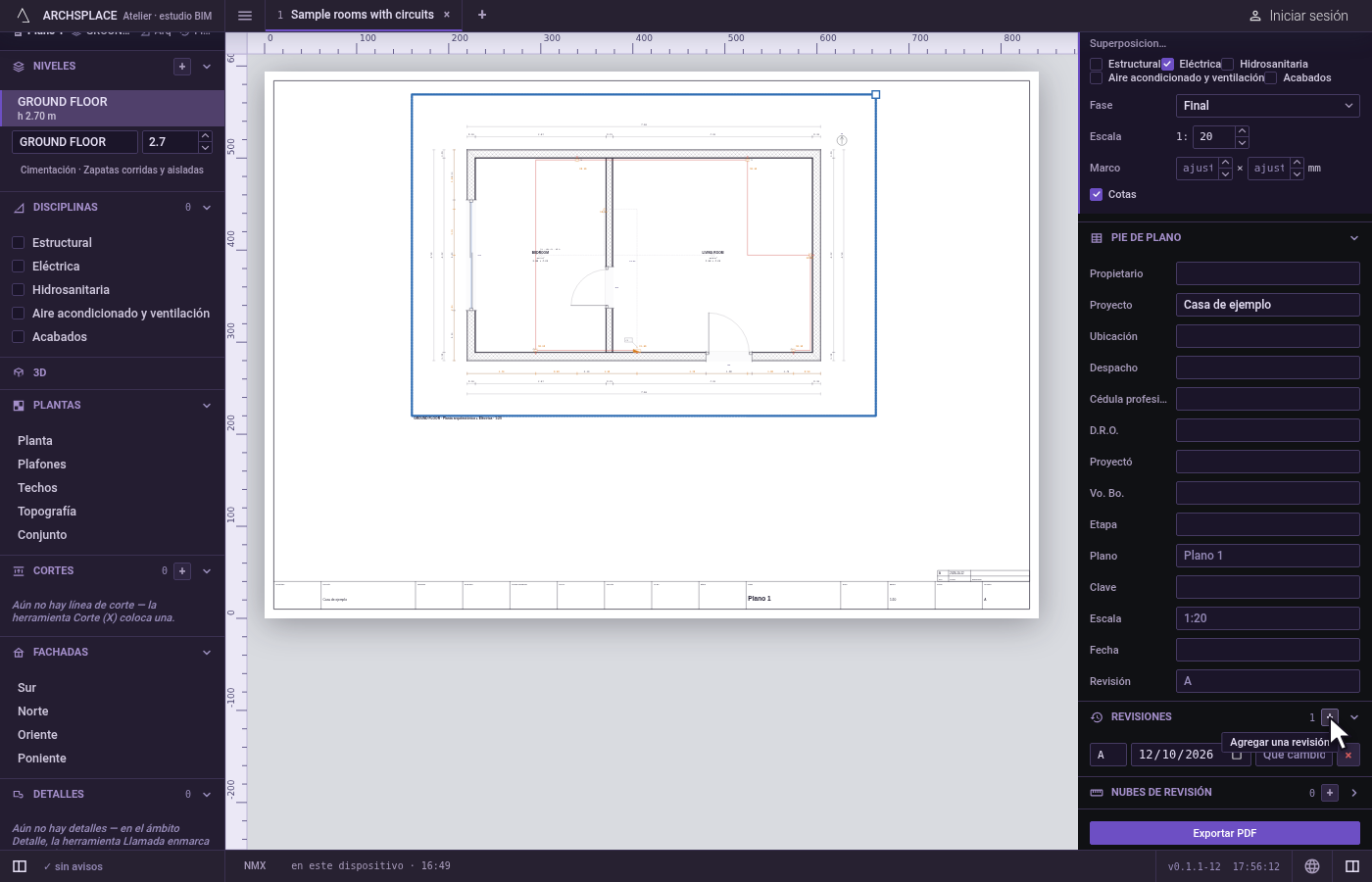Open a new tab with the plus
The width and height of the screenshot is (1372, 882).
coord(482,15)
